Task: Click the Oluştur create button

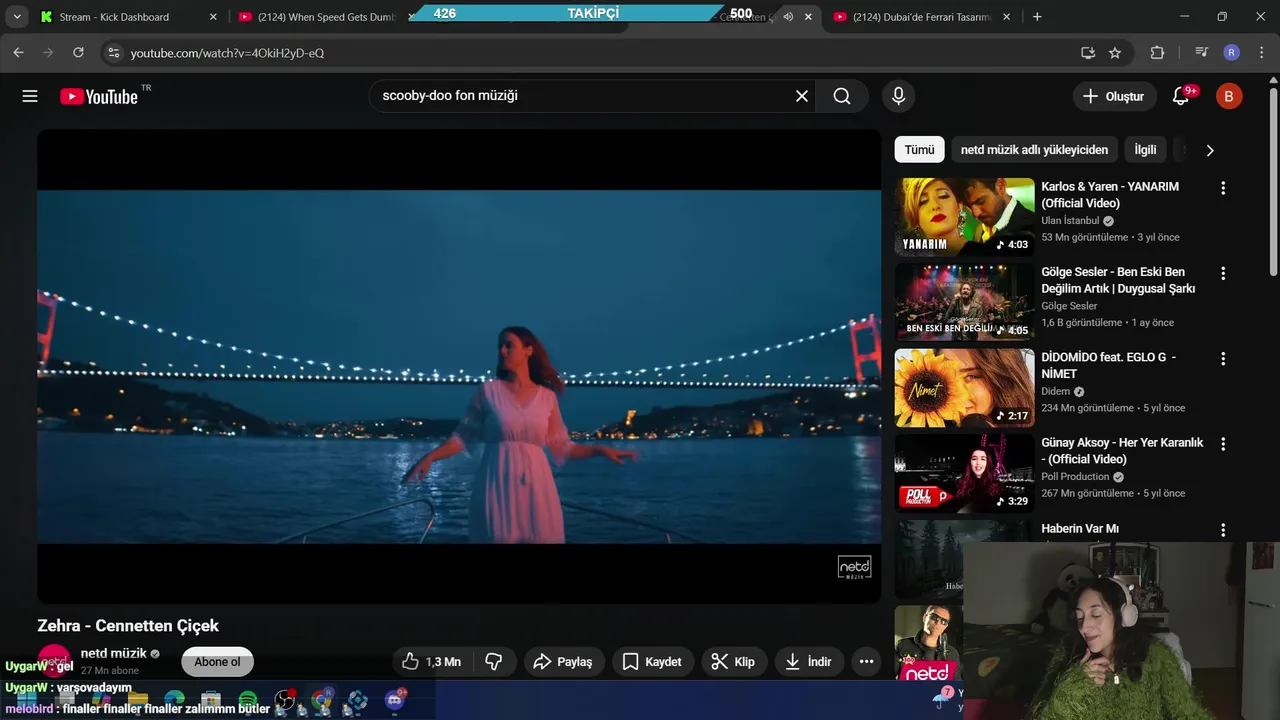Action: point(1114,96)
